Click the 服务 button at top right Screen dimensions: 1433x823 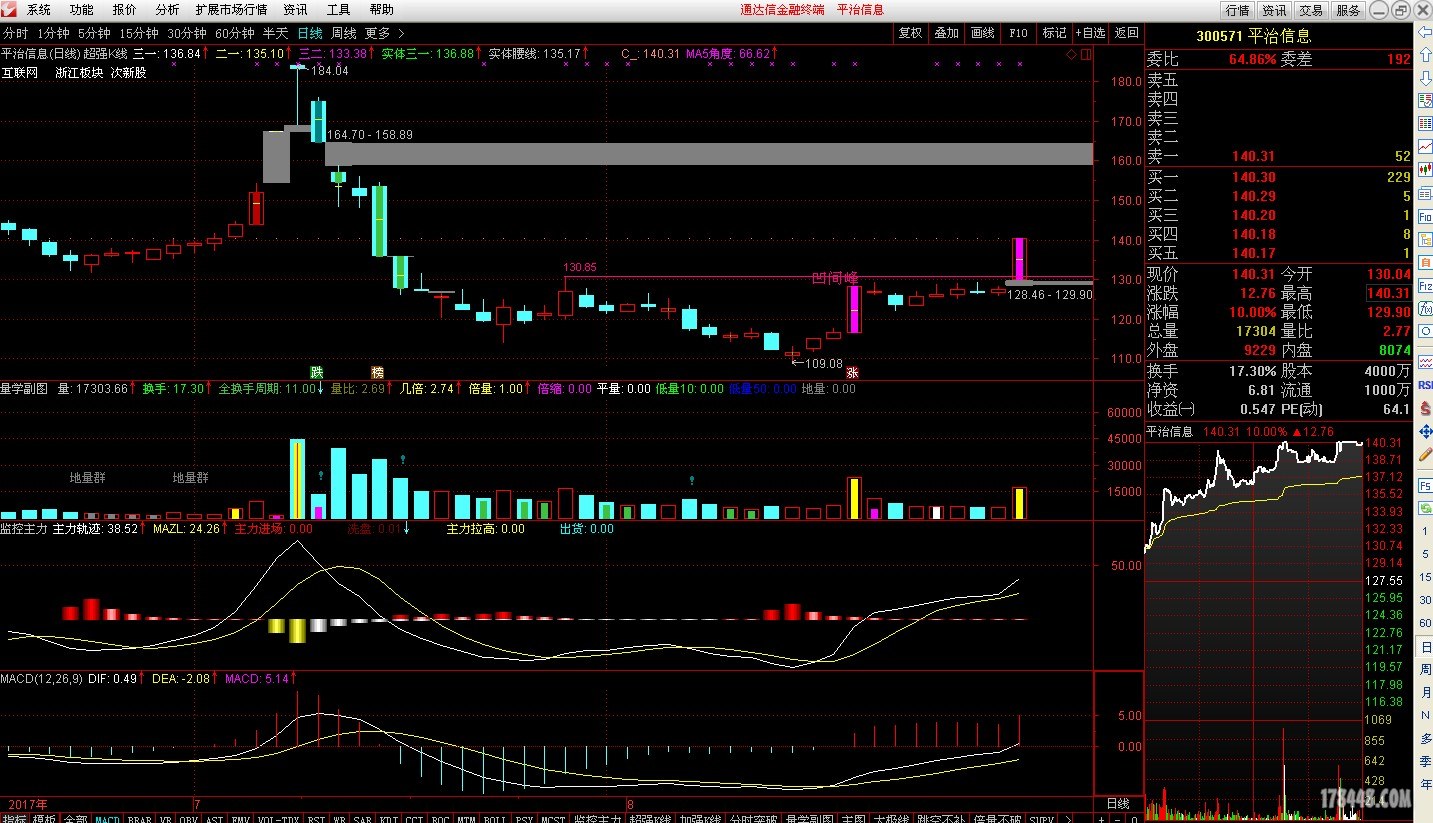[x=1347, y=10]
